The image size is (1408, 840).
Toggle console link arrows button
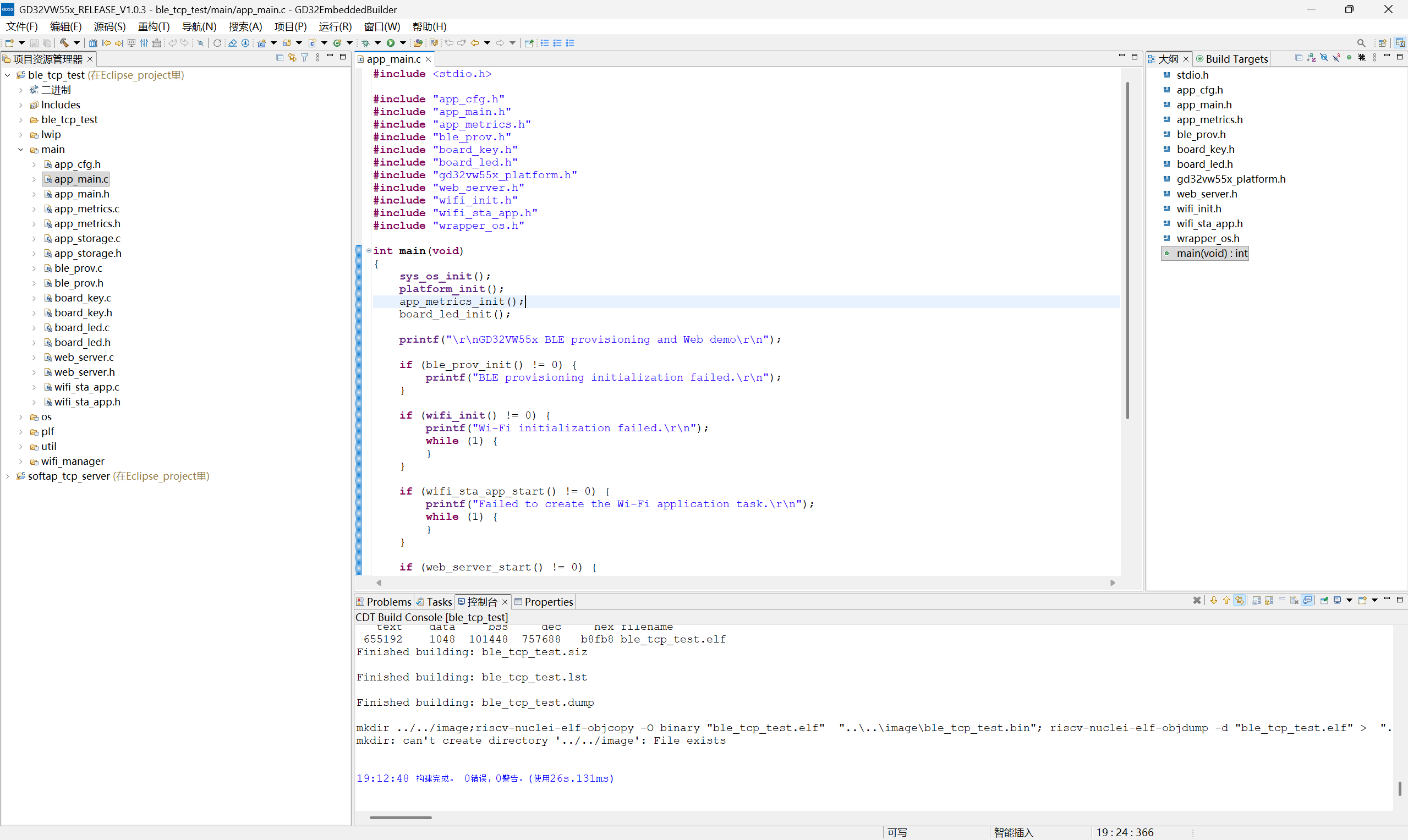(1239, 601)
